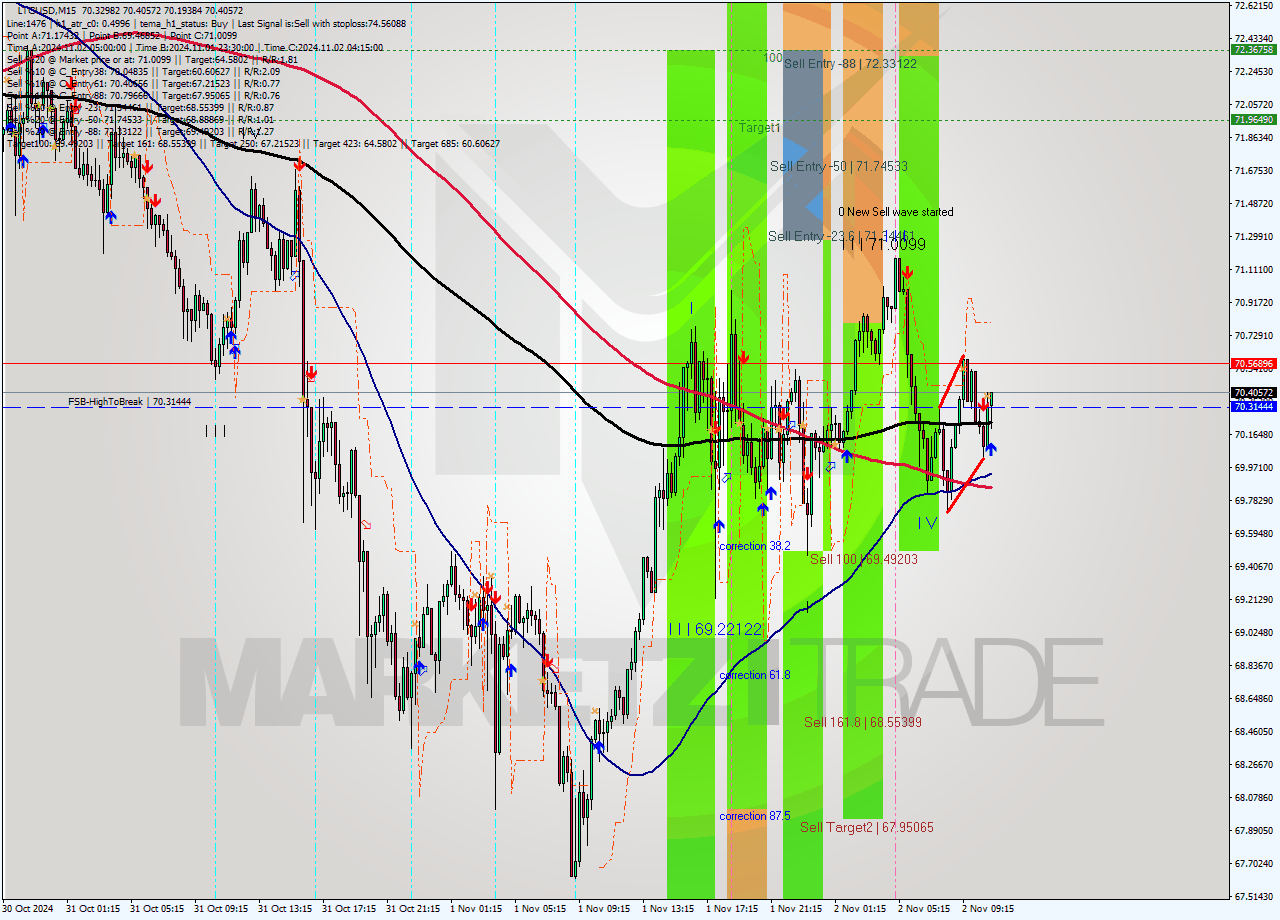Click the 'Sell Entry -50 | 71.74533' label
Image resolution: width=1280 pixels, height=920 pixels.
(x=839, y=166)
